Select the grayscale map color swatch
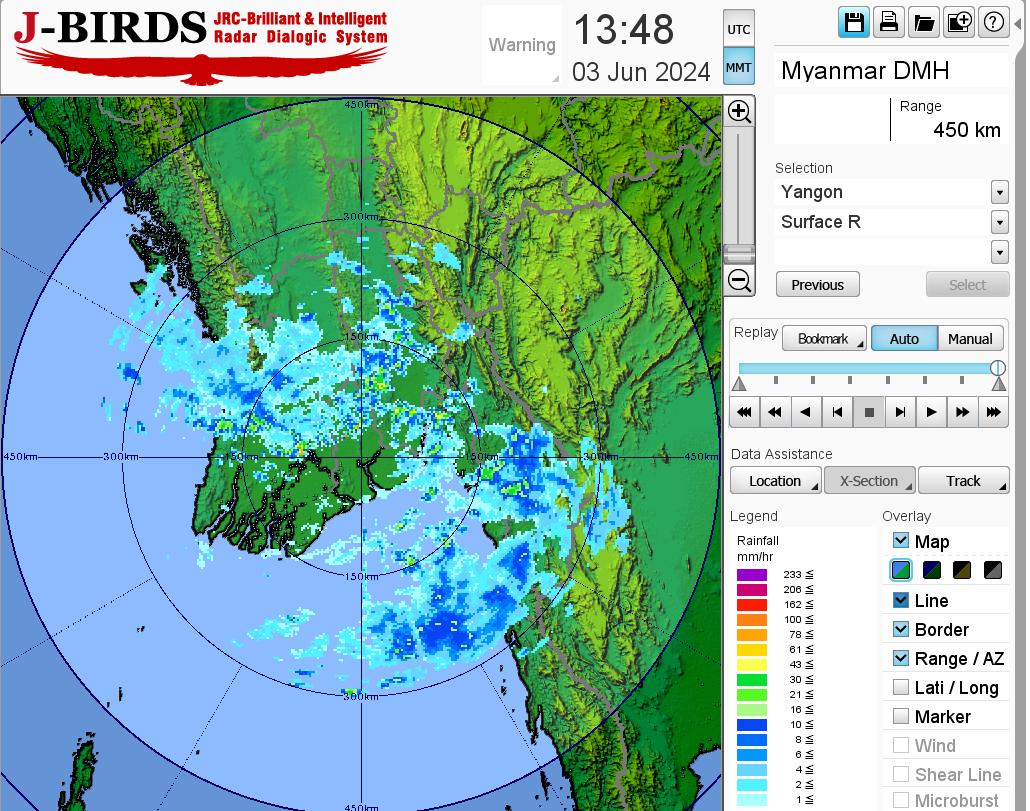 [993, 571]
